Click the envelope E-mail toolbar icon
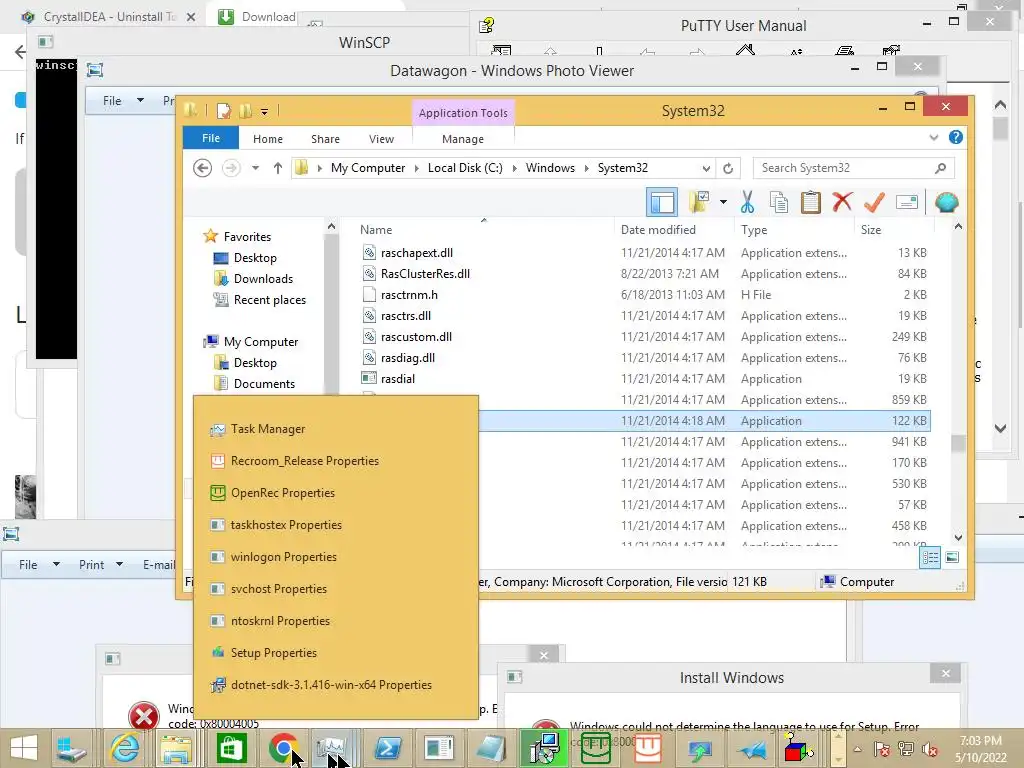1024x768 pixels. tap(907, 202)
